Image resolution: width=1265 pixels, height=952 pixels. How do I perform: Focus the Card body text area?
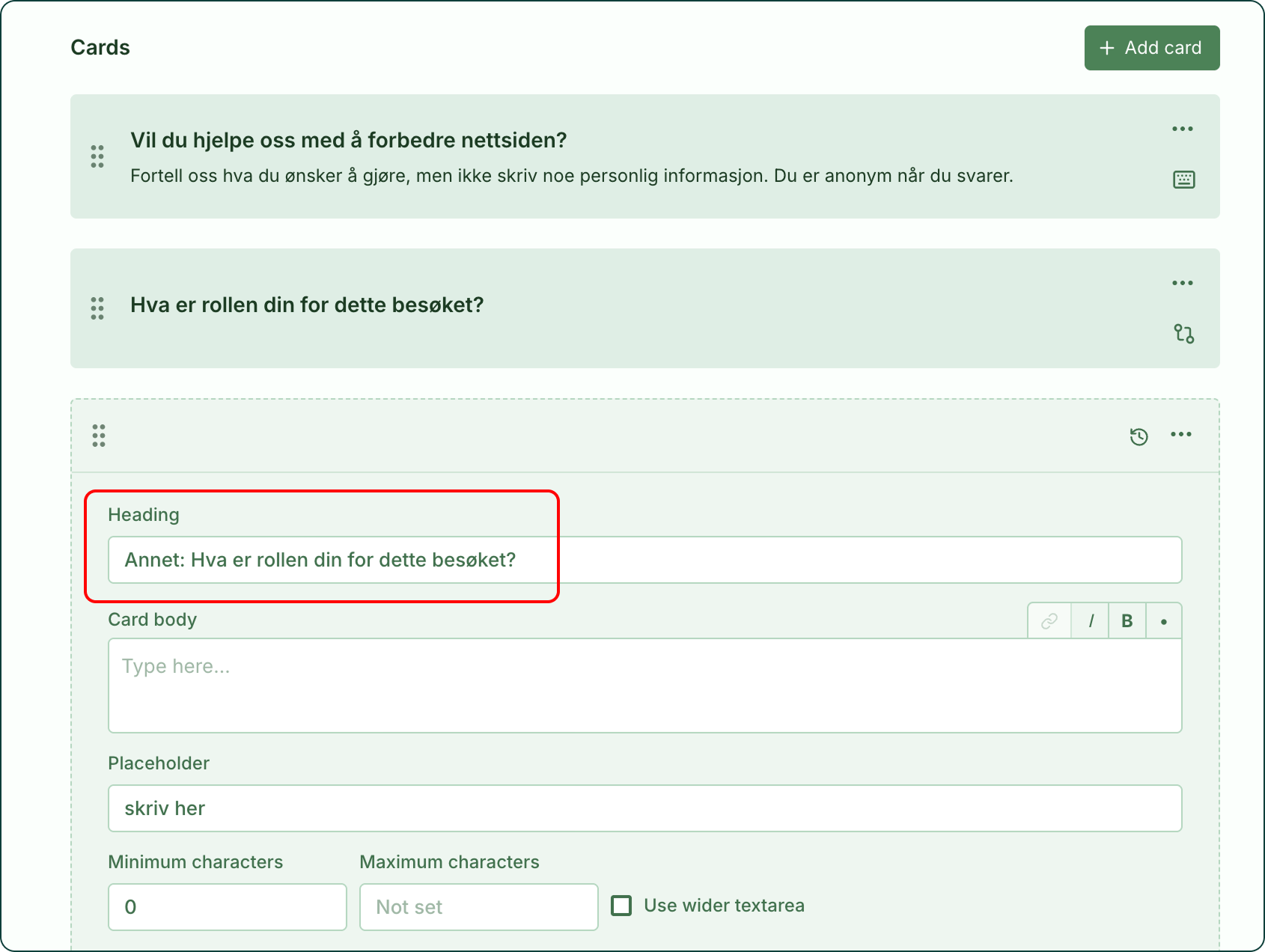[645, 686]
